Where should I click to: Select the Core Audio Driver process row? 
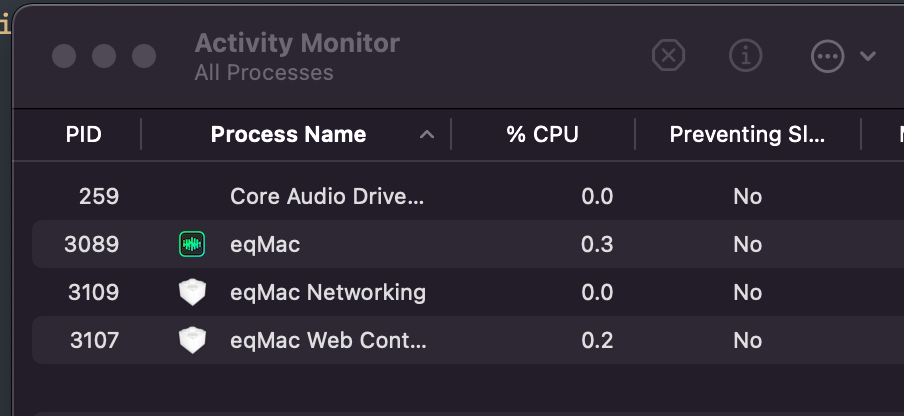[327, 196]
